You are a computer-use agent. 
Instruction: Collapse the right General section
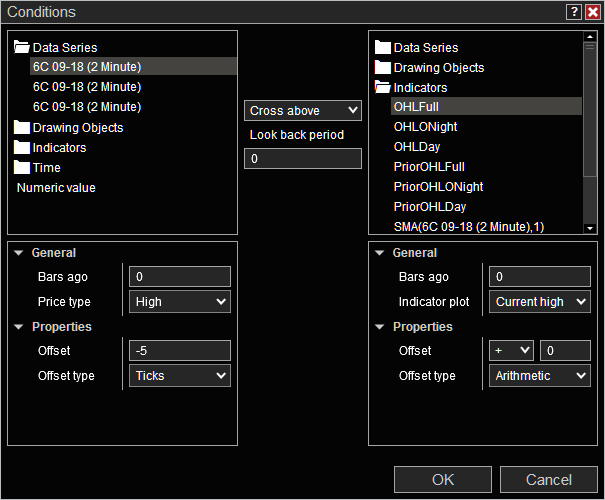point(380,253)
